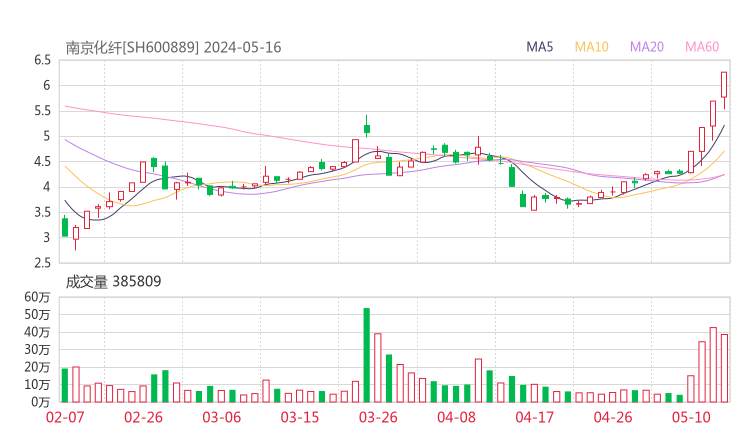Click the first green volume bar at 02-07

click(x=65, y=385)
